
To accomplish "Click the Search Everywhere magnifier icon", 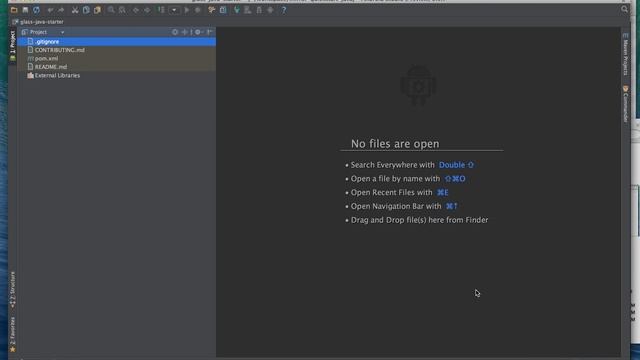I will (x=624, y=9).
